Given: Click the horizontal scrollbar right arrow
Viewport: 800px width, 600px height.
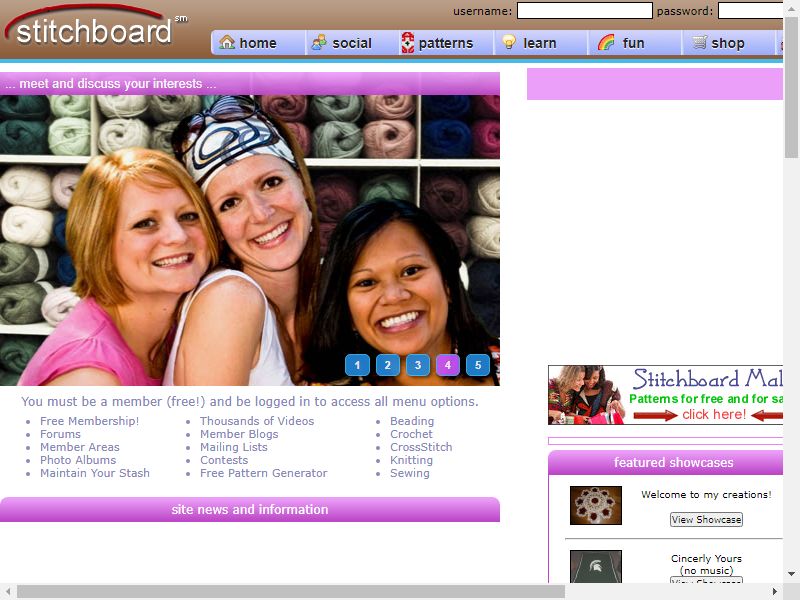Looking at the screenshot, I should (775, 592).
